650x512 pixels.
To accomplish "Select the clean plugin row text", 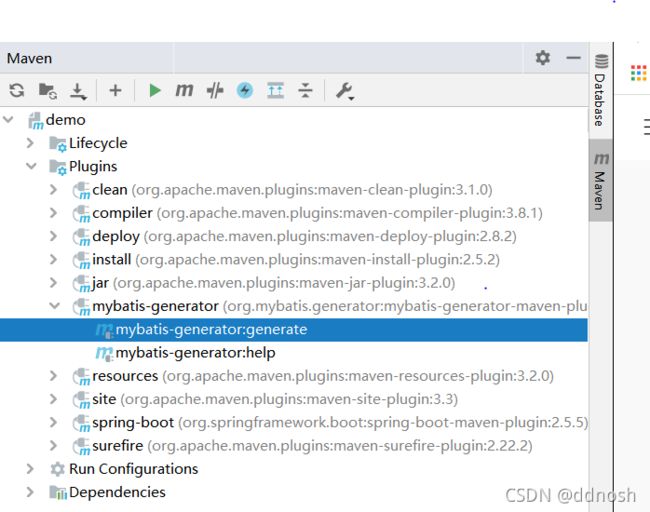I will click(292, 189).
